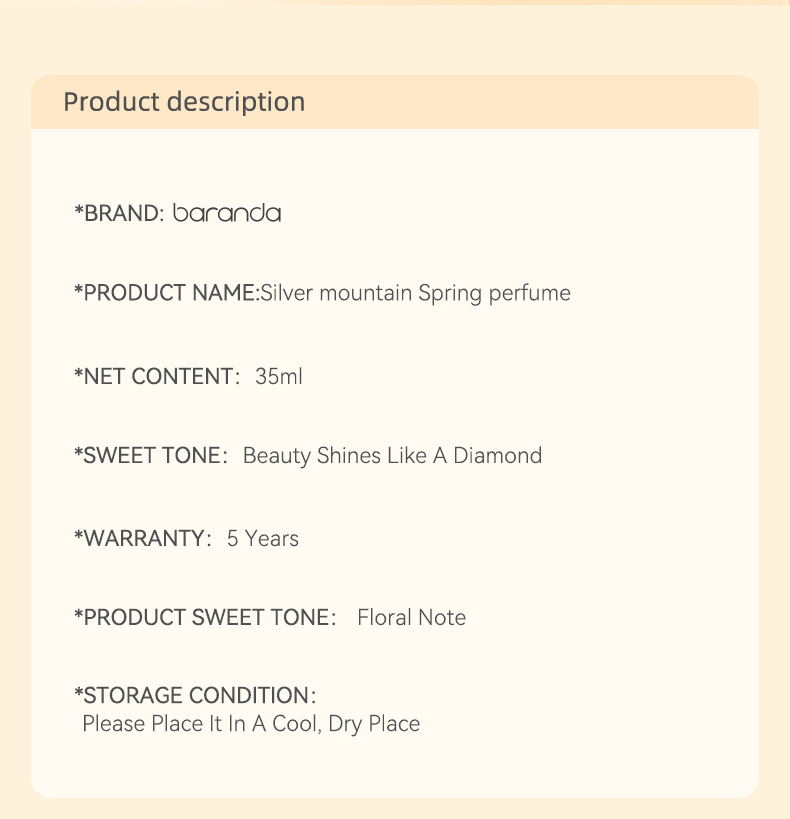Click the word "perfume" in product name
790x819 pixels.
point(529,293)
